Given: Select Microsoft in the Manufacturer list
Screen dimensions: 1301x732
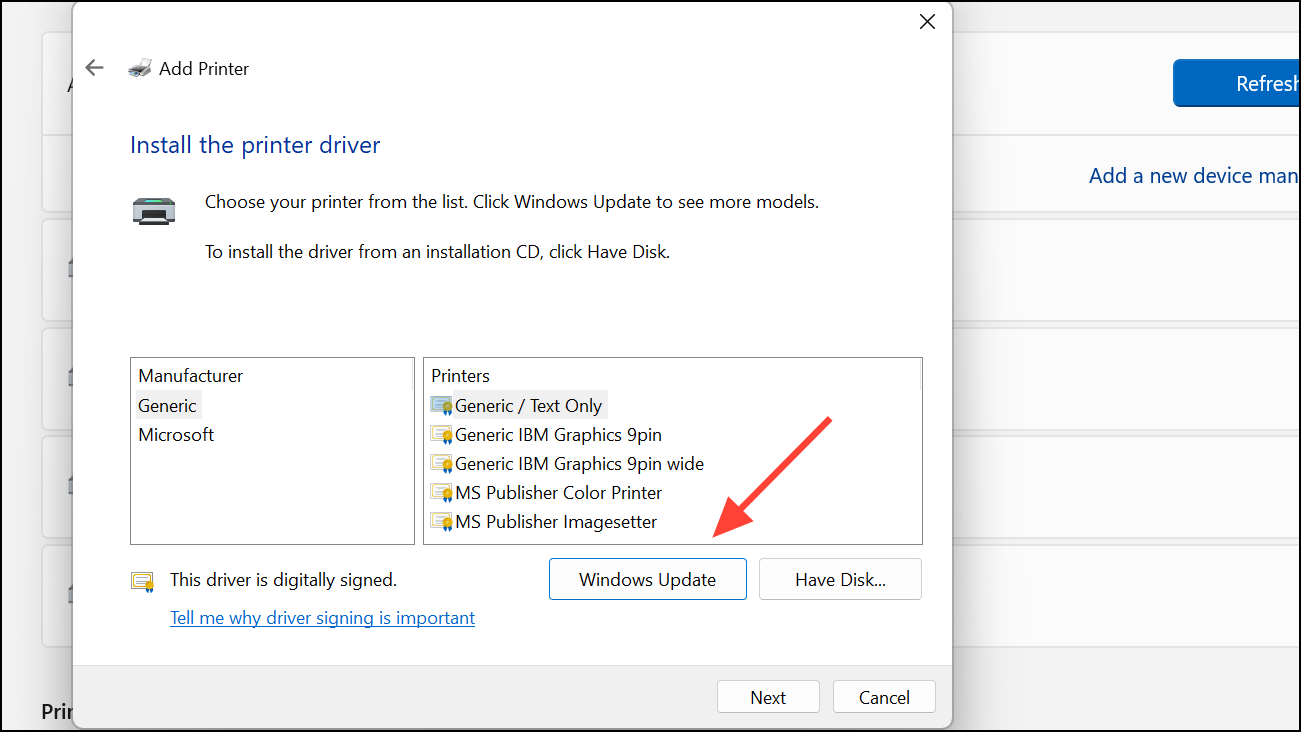Looking at the screenshot, I should pos(177,435).
